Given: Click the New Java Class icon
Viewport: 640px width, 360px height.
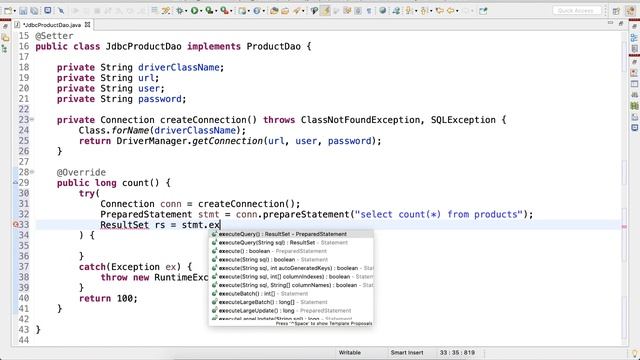Looking at the screenshot, I should [256, 11].
